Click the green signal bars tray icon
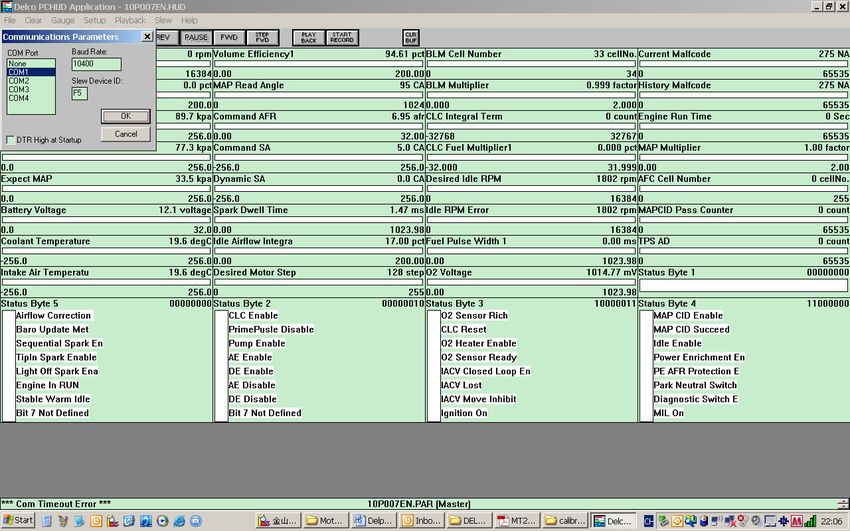 (x=810, y=521)
